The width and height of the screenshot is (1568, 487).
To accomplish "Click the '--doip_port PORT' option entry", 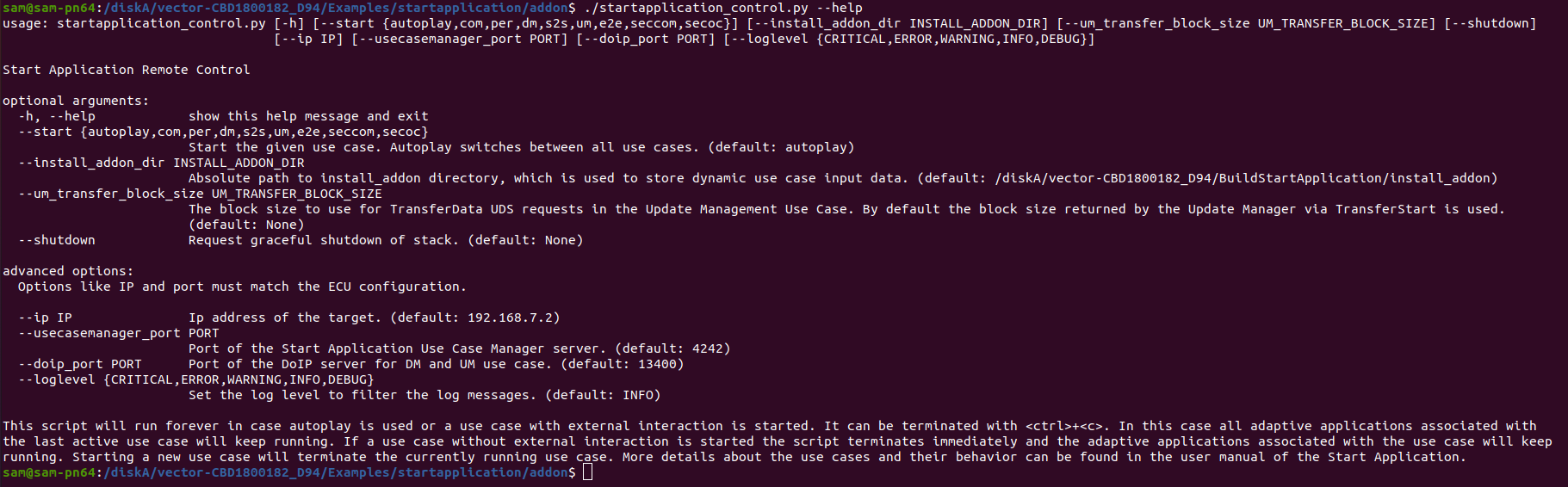I will (80, 364).
